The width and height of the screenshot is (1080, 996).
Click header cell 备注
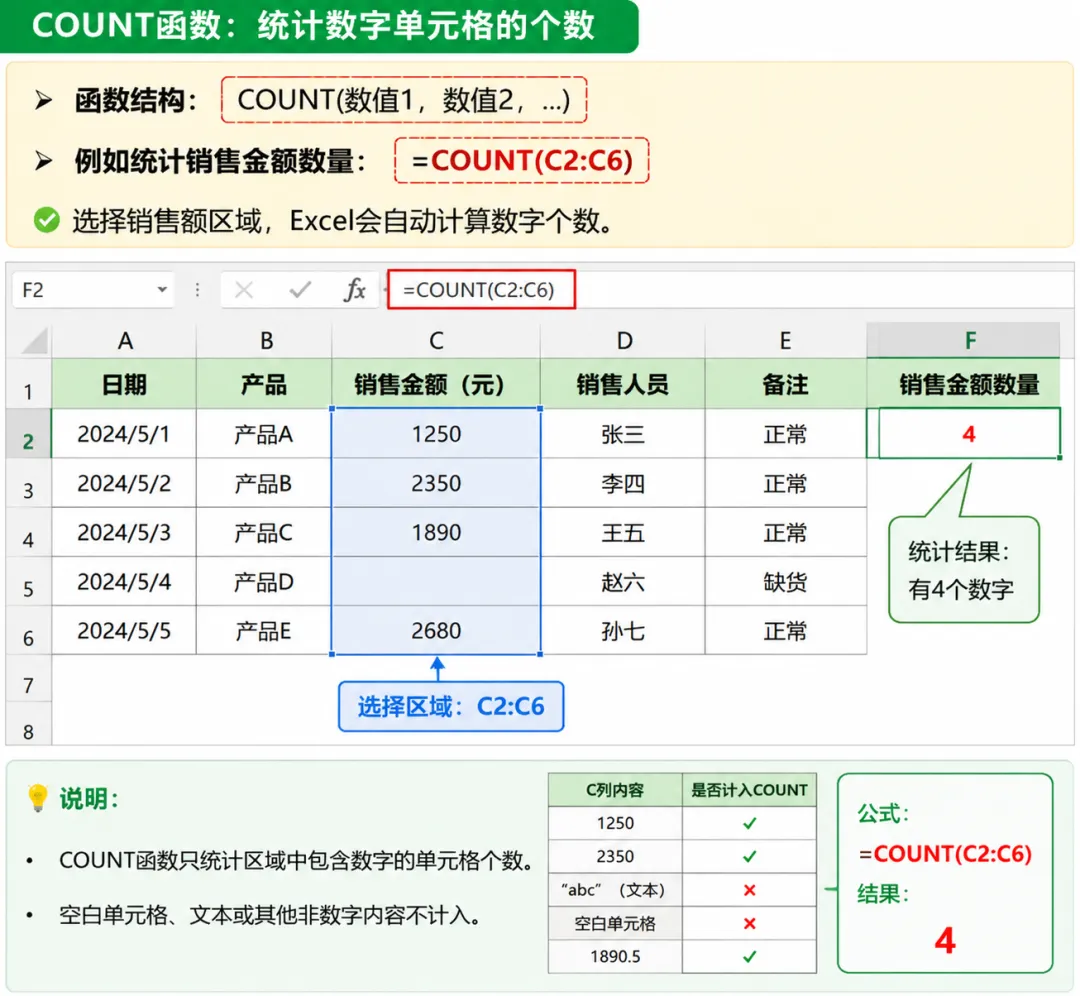785,384
